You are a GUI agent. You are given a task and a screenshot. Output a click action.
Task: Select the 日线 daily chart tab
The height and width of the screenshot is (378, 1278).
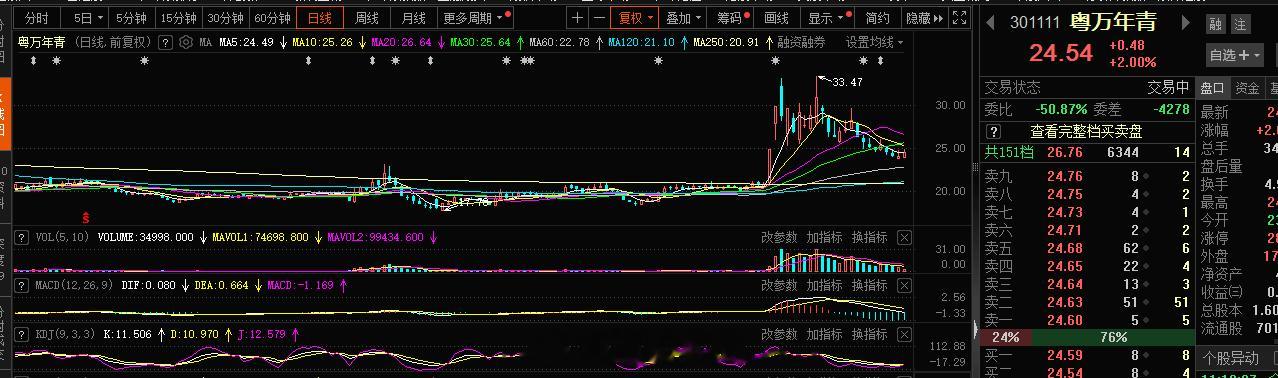pyautogui.click(x=320, y=18)
